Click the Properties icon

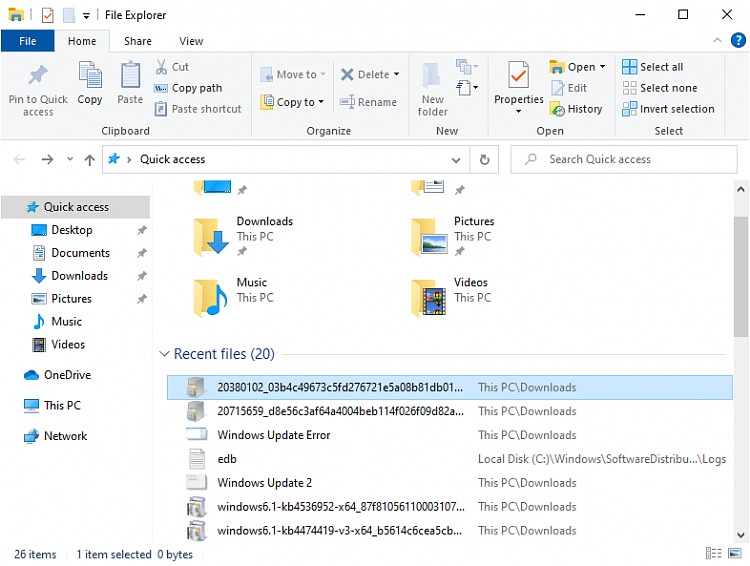click(x=518, y=75)
